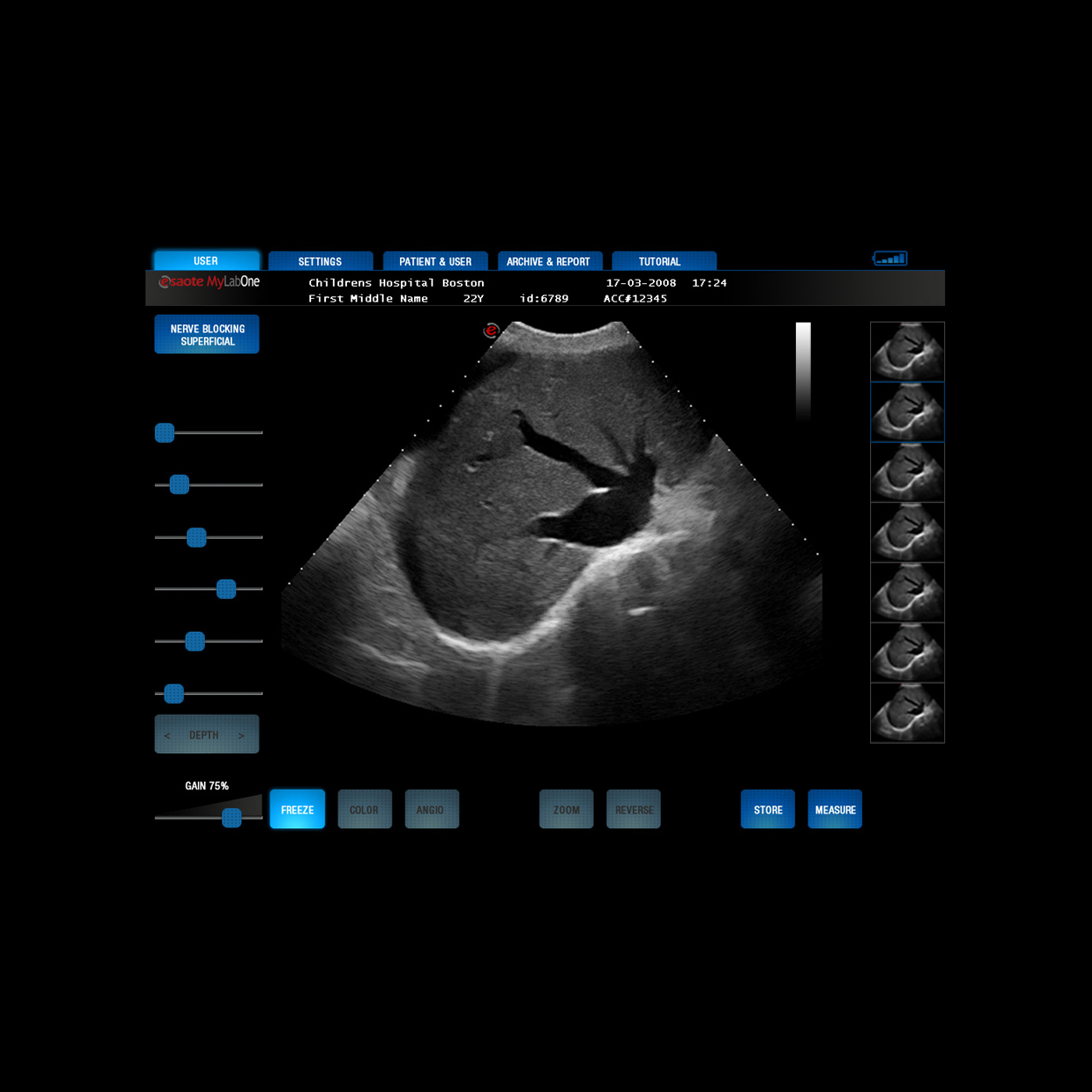Click the depth decrease left arrow

(x=167, y=735)
